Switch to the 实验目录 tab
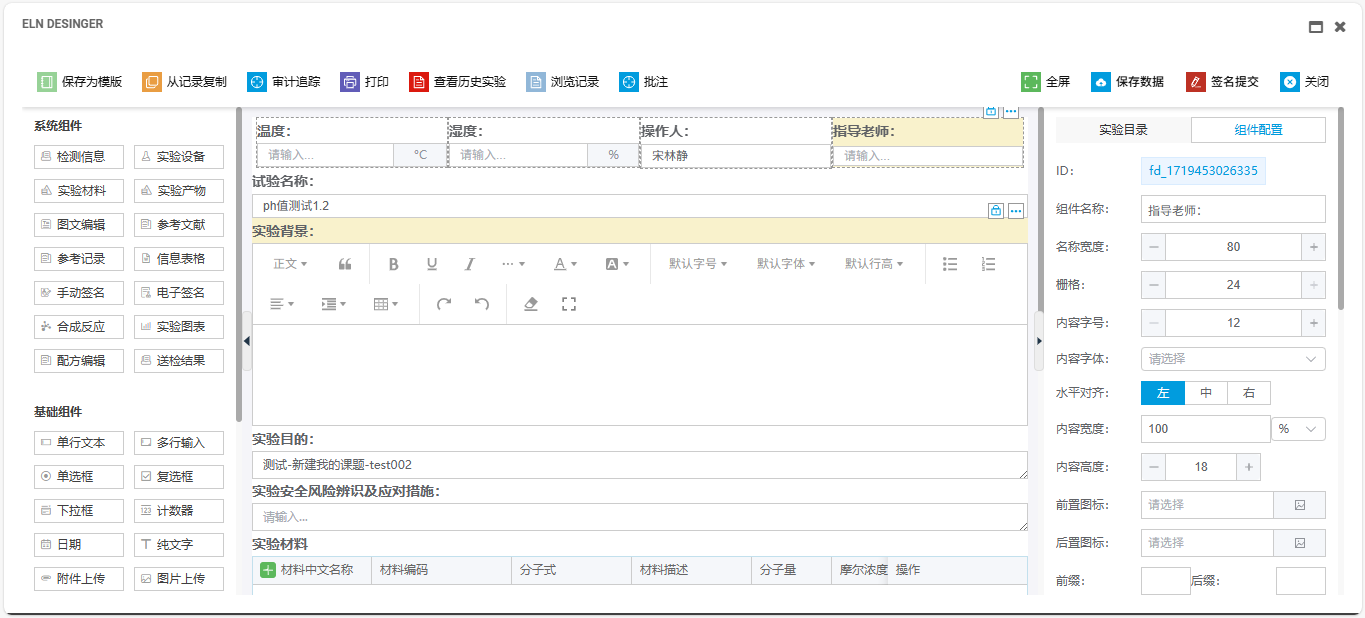1365x618 pixels. tap(1123, 130)
